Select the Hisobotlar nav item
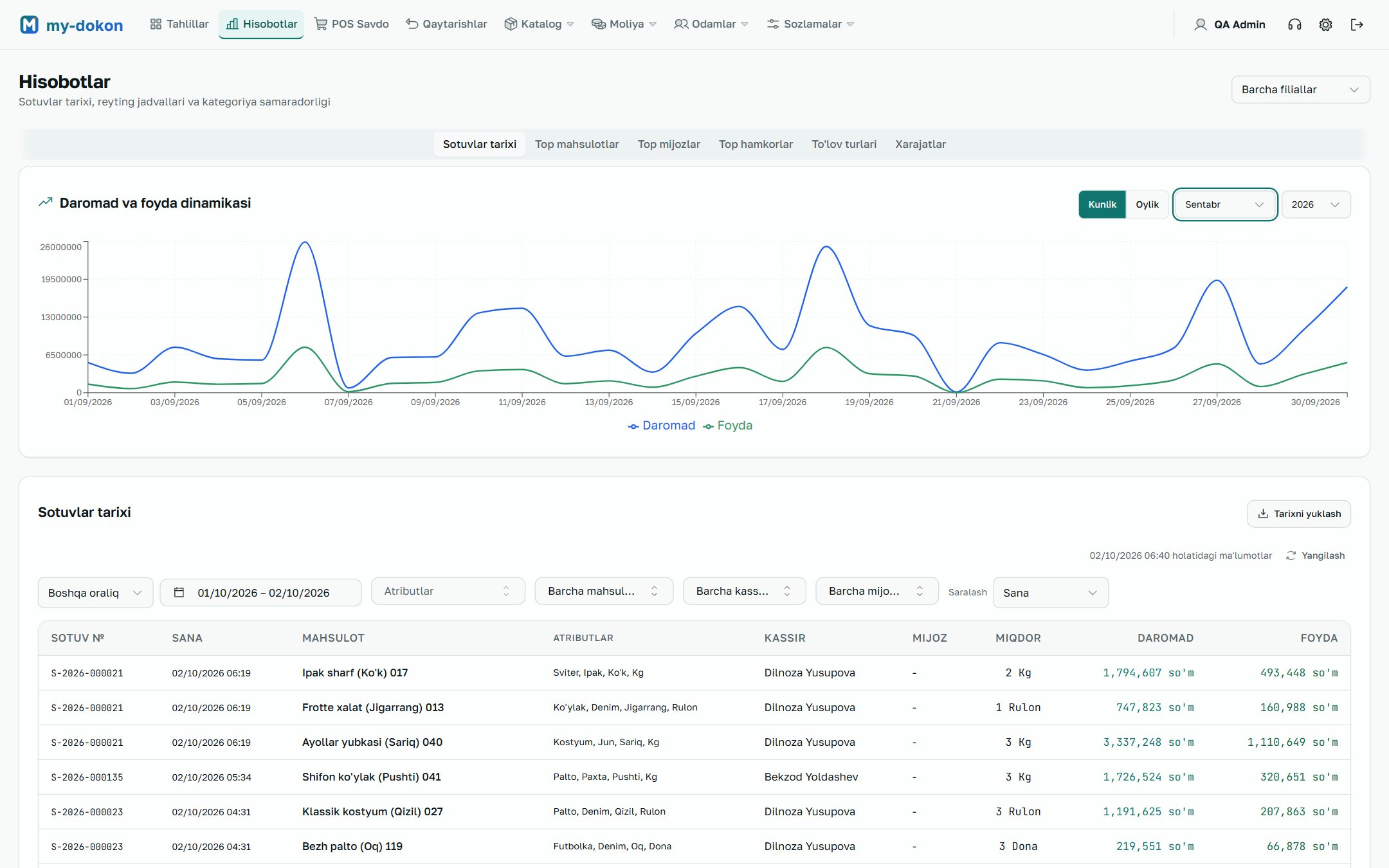This screenshot has height=868, width=1389. pyautogui.click(x=262, y=24)
